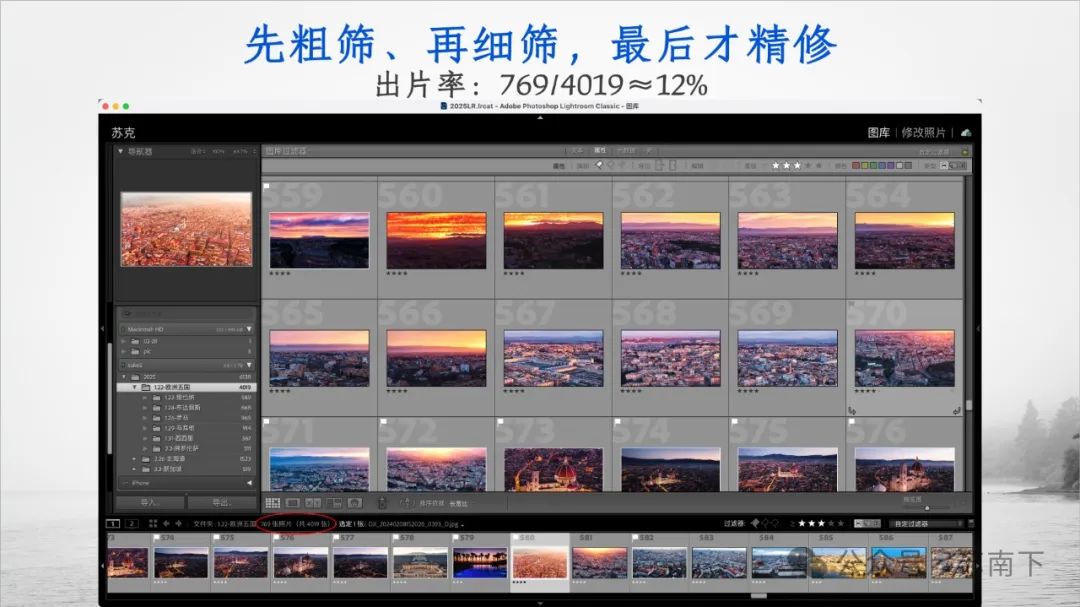The height and width of the screenshot is (607, 1080).
Task: Toggle the filter lock icon in filter bar
Action: point(964,152)
